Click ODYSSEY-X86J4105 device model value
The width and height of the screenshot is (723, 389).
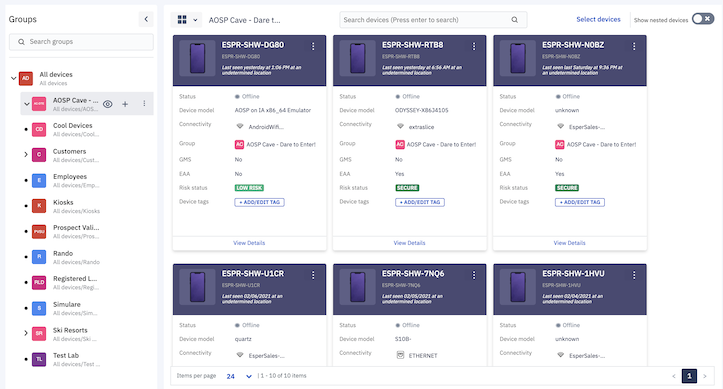(421, 110)
